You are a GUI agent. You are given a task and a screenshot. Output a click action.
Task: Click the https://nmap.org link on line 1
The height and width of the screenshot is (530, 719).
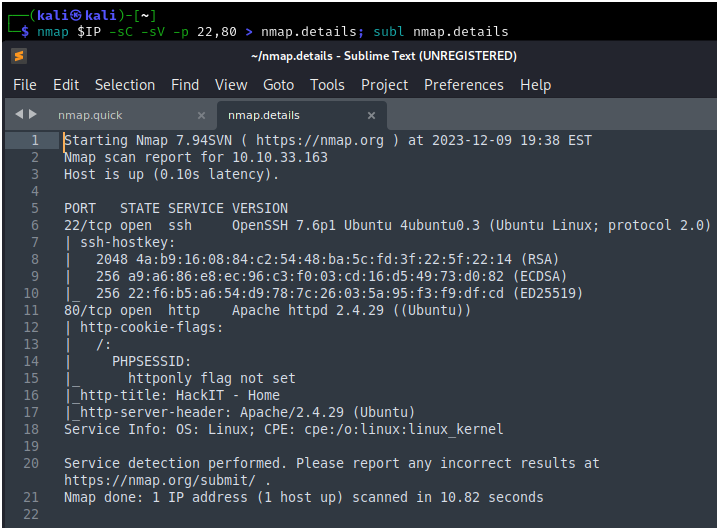(x=319, y=140)
